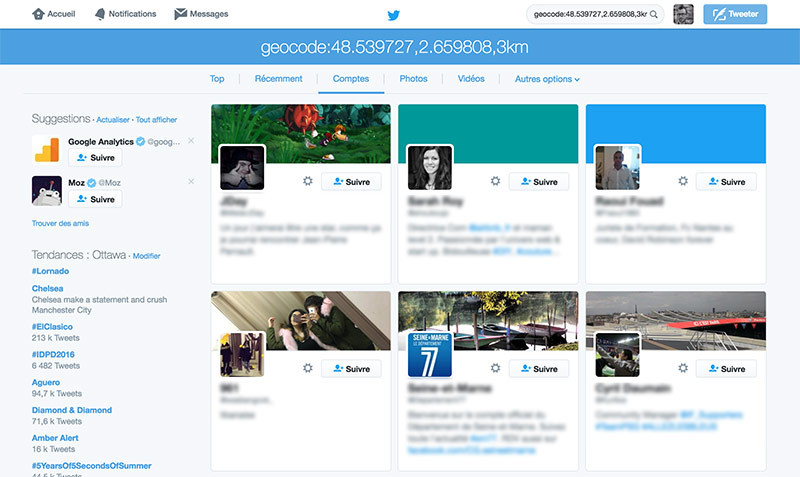
Task: Open avatar on stadium-banner card
Action: pyautogui.click(x=617, y=355)
